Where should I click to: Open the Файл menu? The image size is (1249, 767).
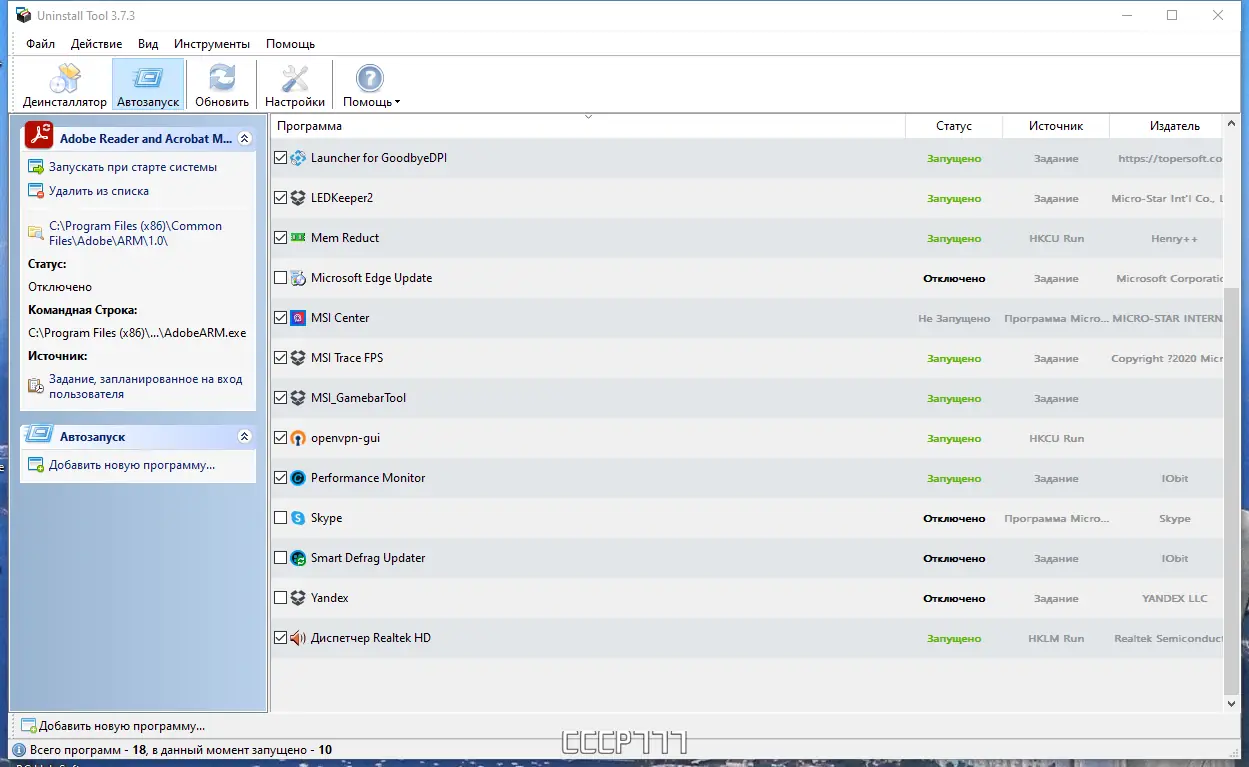tap(41, 44)
